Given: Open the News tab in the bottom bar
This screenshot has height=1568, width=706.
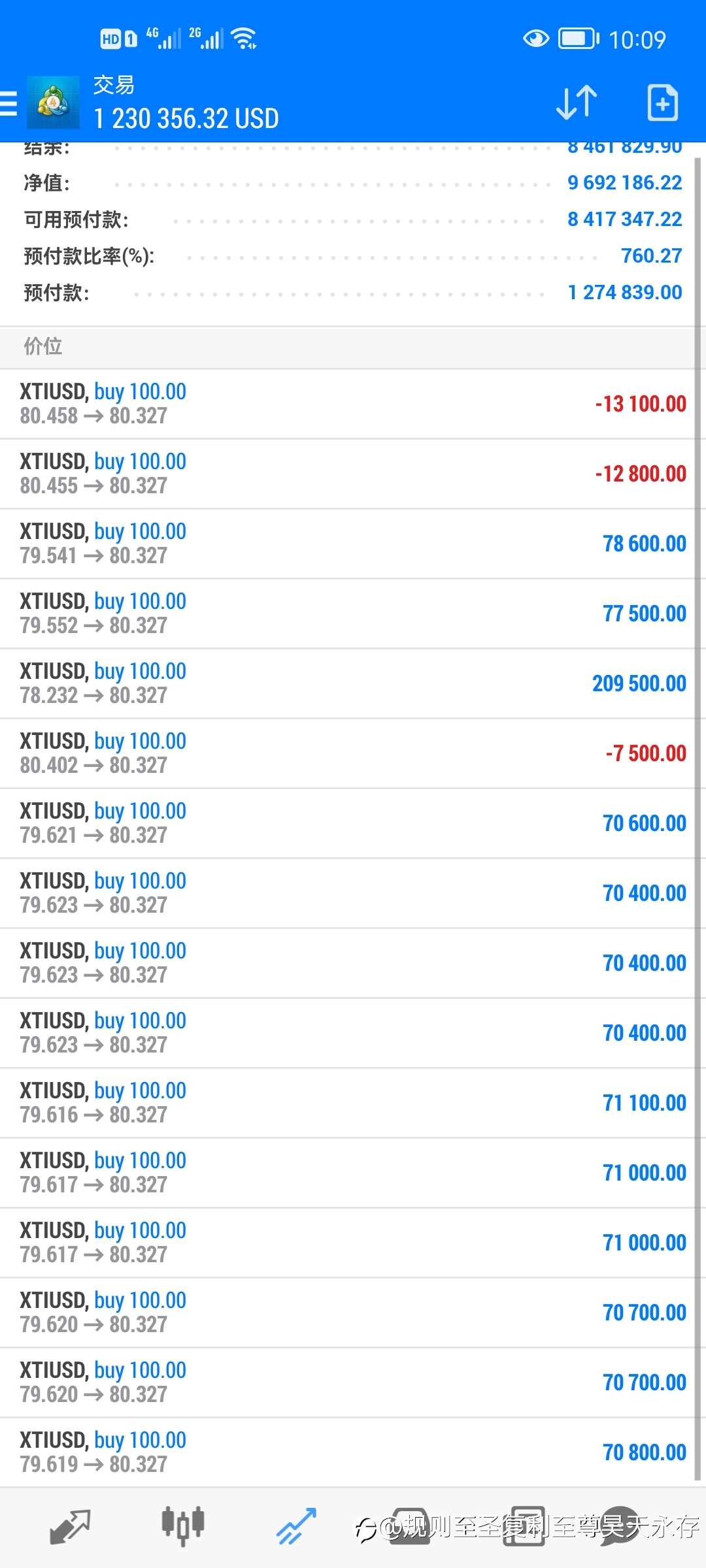Looking at the screenshot, I should (524, 1527).
